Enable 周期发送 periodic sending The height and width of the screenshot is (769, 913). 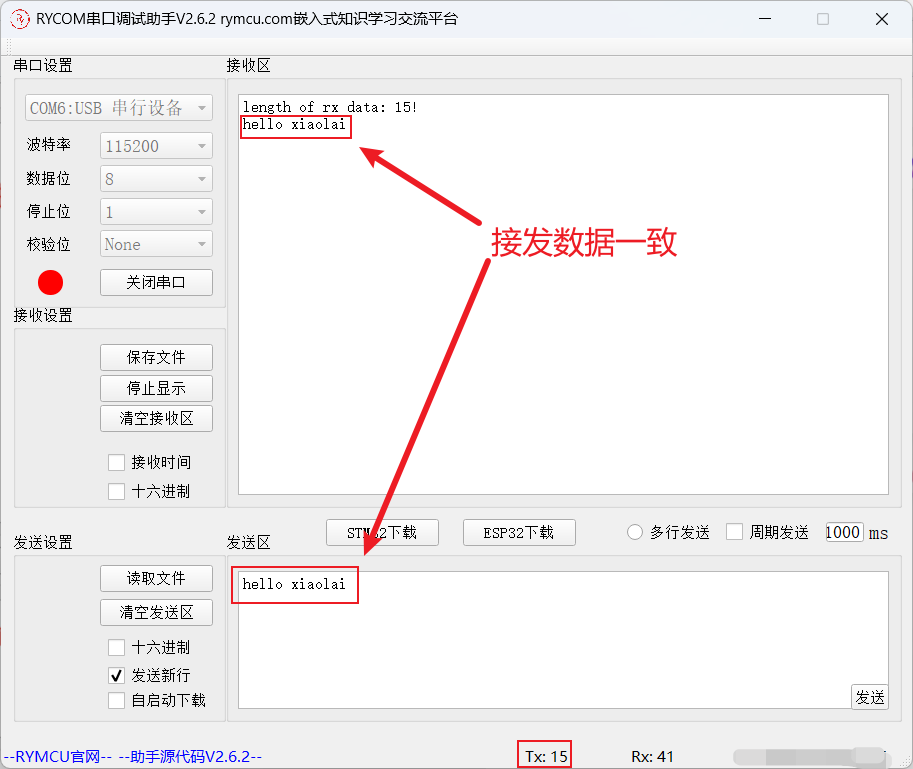(734, 531)
